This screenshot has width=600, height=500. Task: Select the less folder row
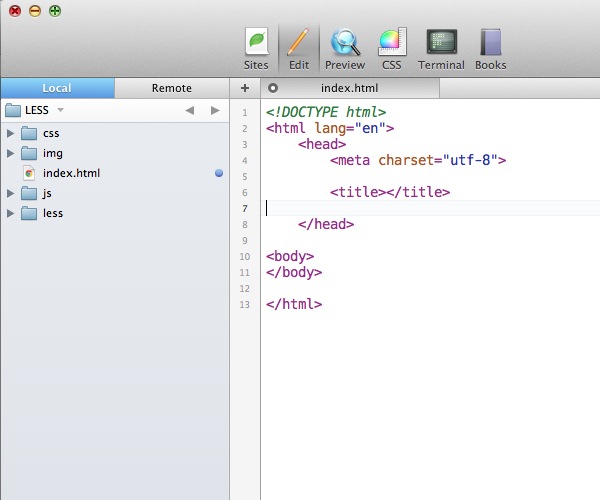pos(115,213)
